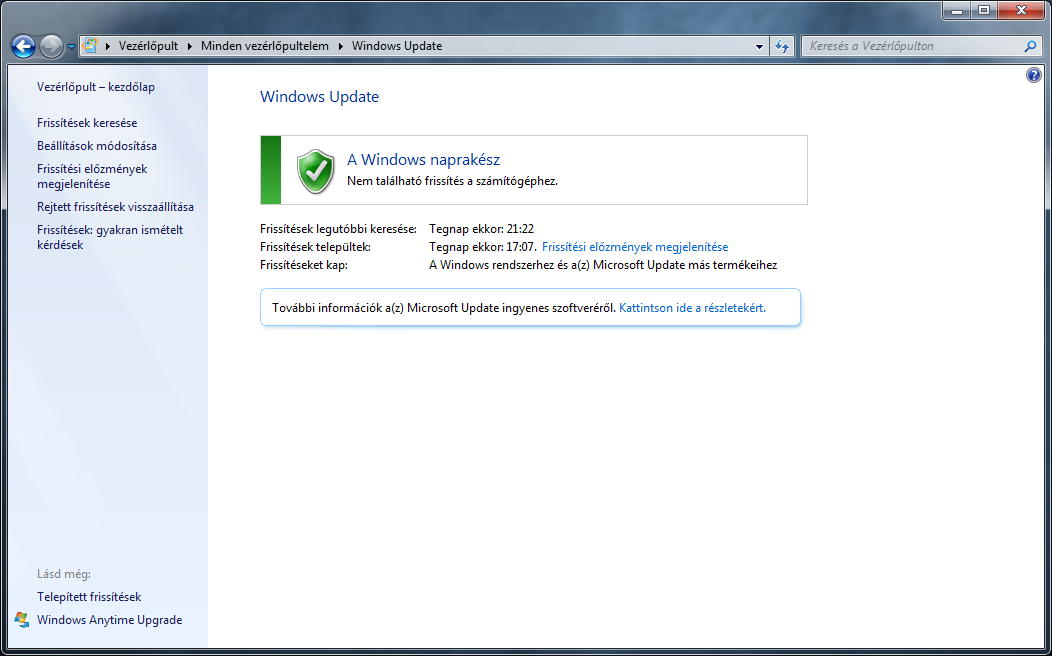Click the Tegnap ekkor: 21:22 value
The image size is (1052, 656).
coord(482,229)
